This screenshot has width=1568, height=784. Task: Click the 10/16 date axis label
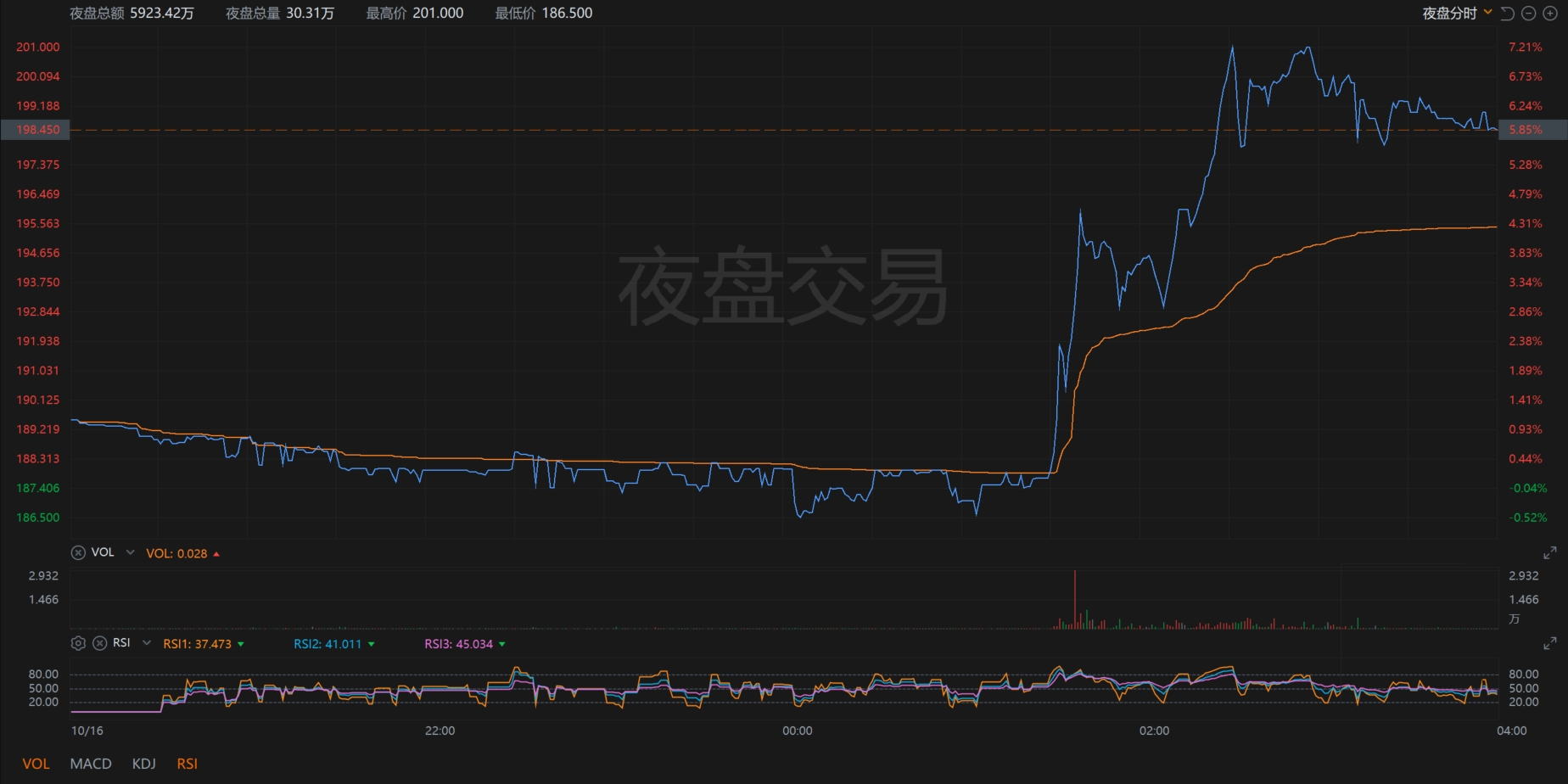[x=87, y=731]
